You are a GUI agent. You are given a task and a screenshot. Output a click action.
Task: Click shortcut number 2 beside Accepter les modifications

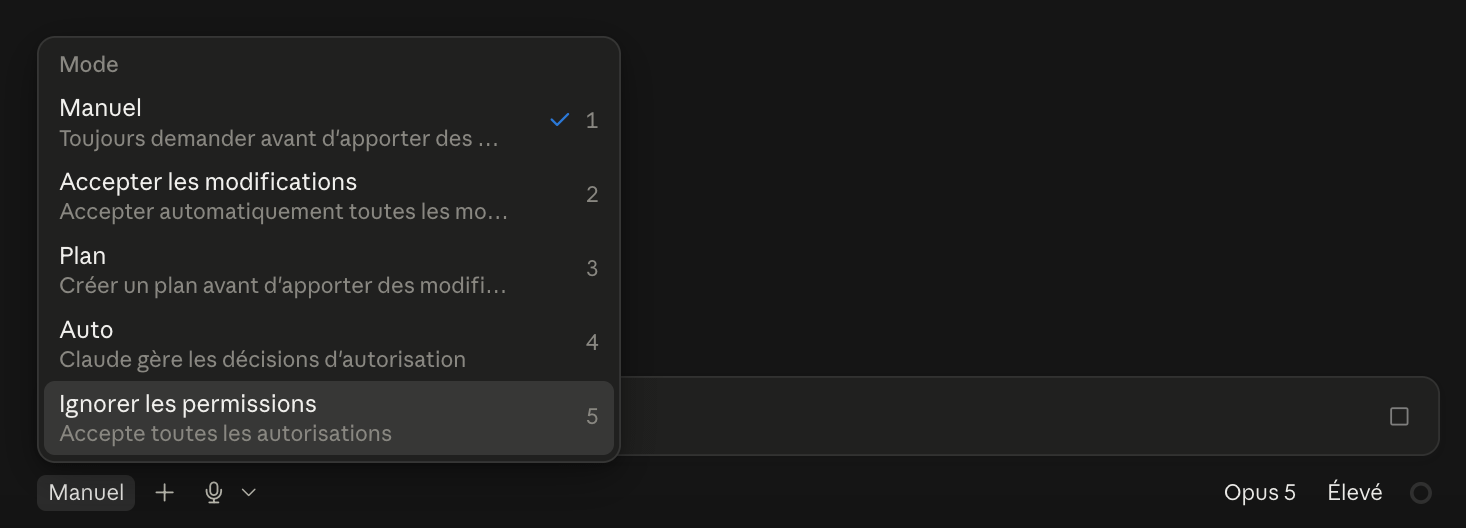click(592, 195)
